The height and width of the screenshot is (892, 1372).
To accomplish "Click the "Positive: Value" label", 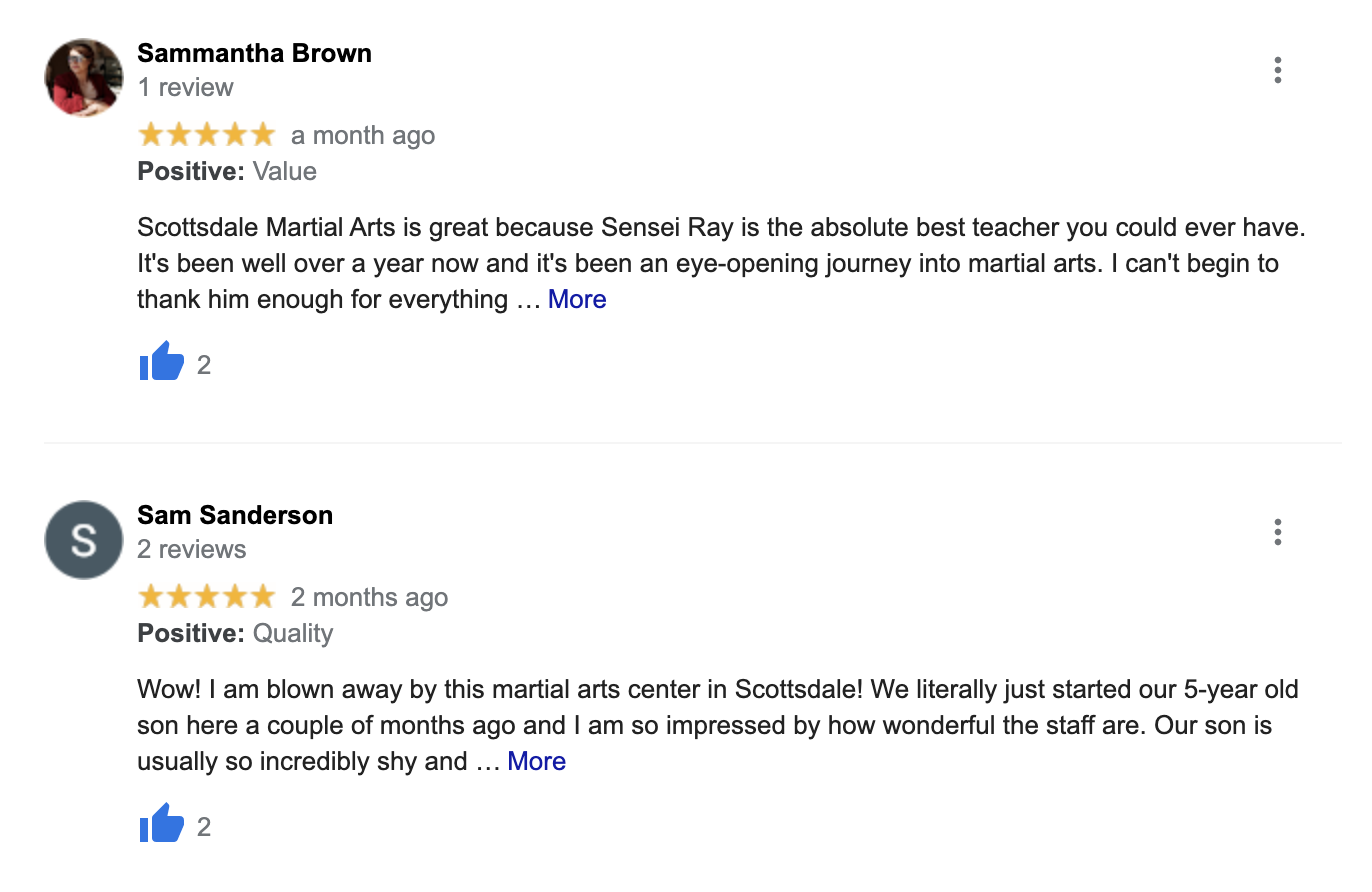I will click(227, 171).
